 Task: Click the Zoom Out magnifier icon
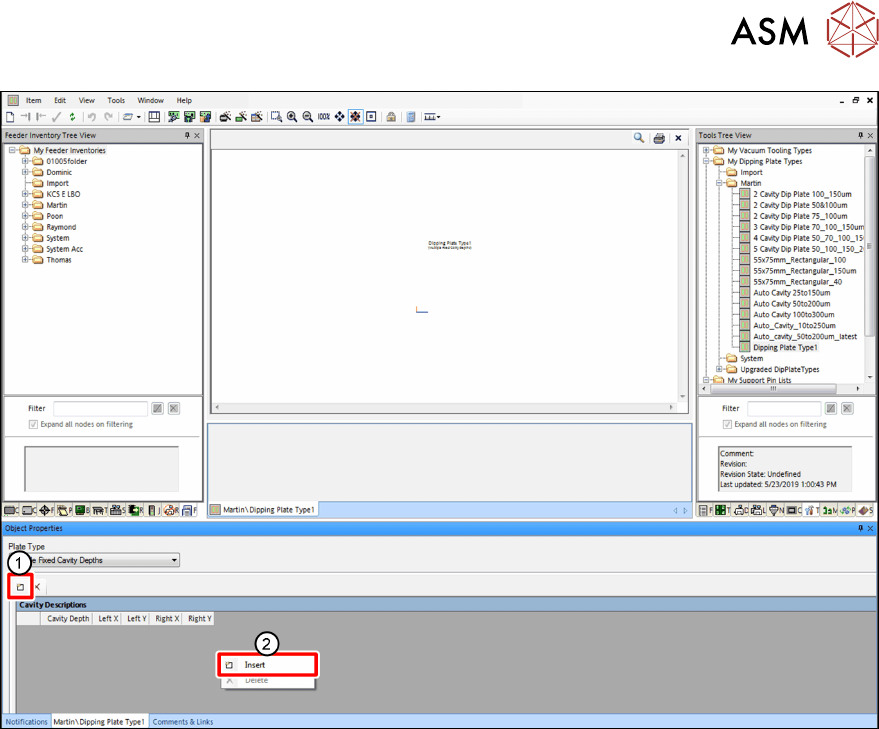[308, 117]
